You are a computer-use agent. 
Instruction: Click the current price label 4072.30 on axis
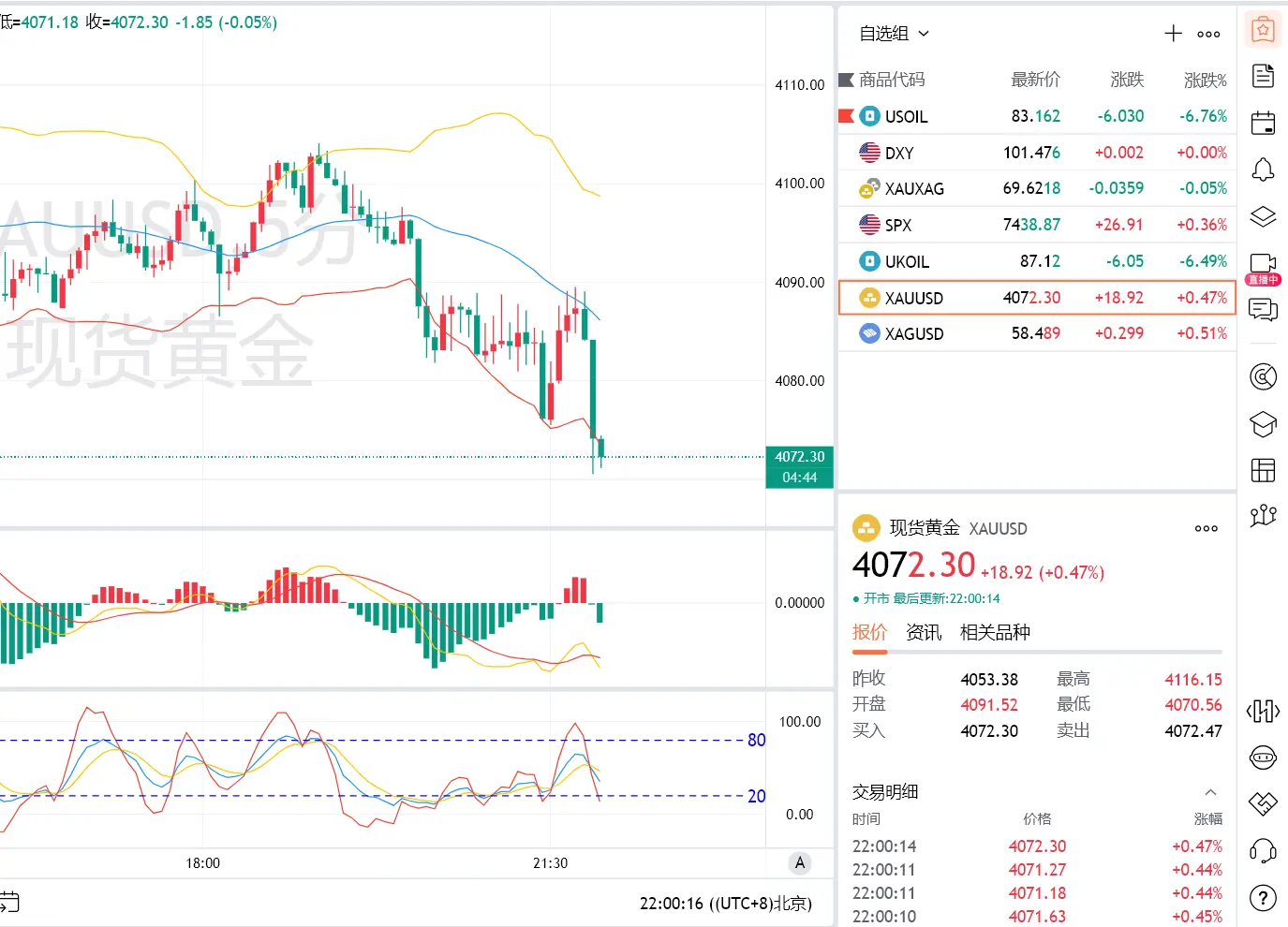click(x=799, y=457)
